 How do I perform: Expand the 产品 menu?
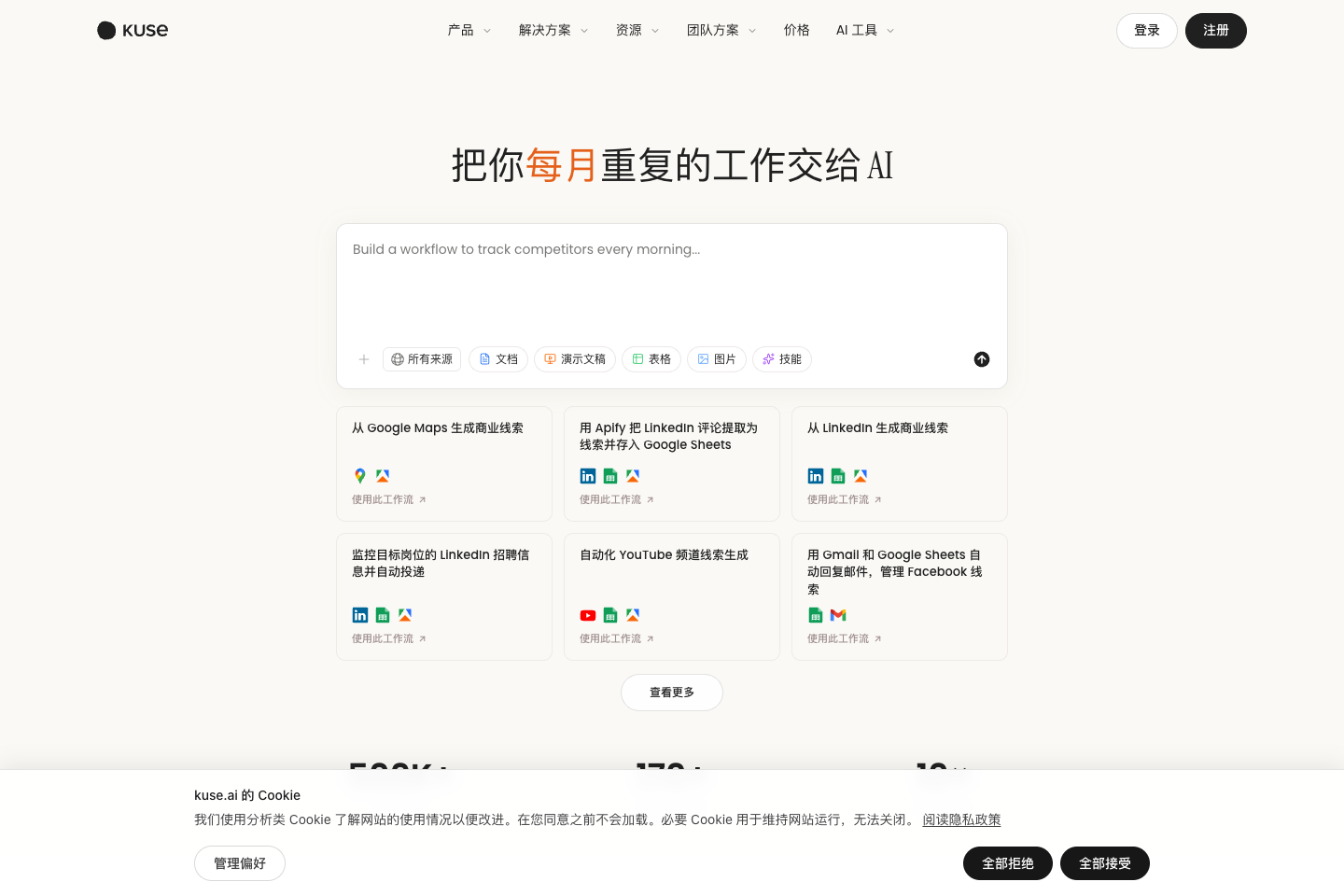[x=469, y=30]
